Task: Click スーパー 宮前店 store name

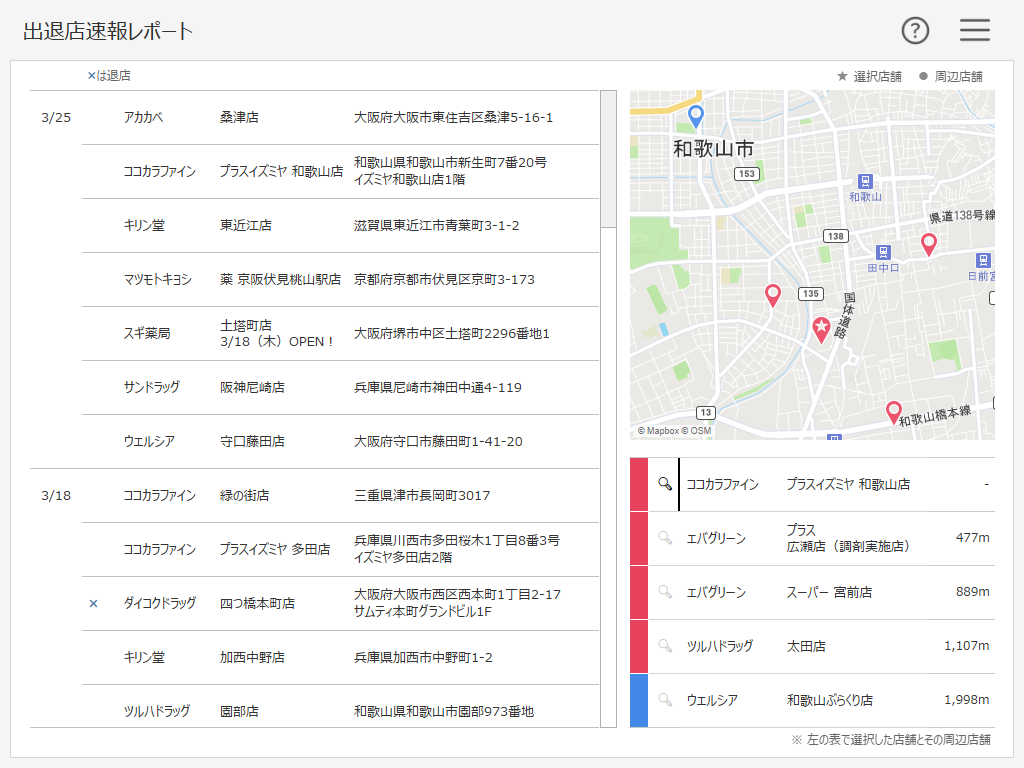Action: [x=829, y=592]
